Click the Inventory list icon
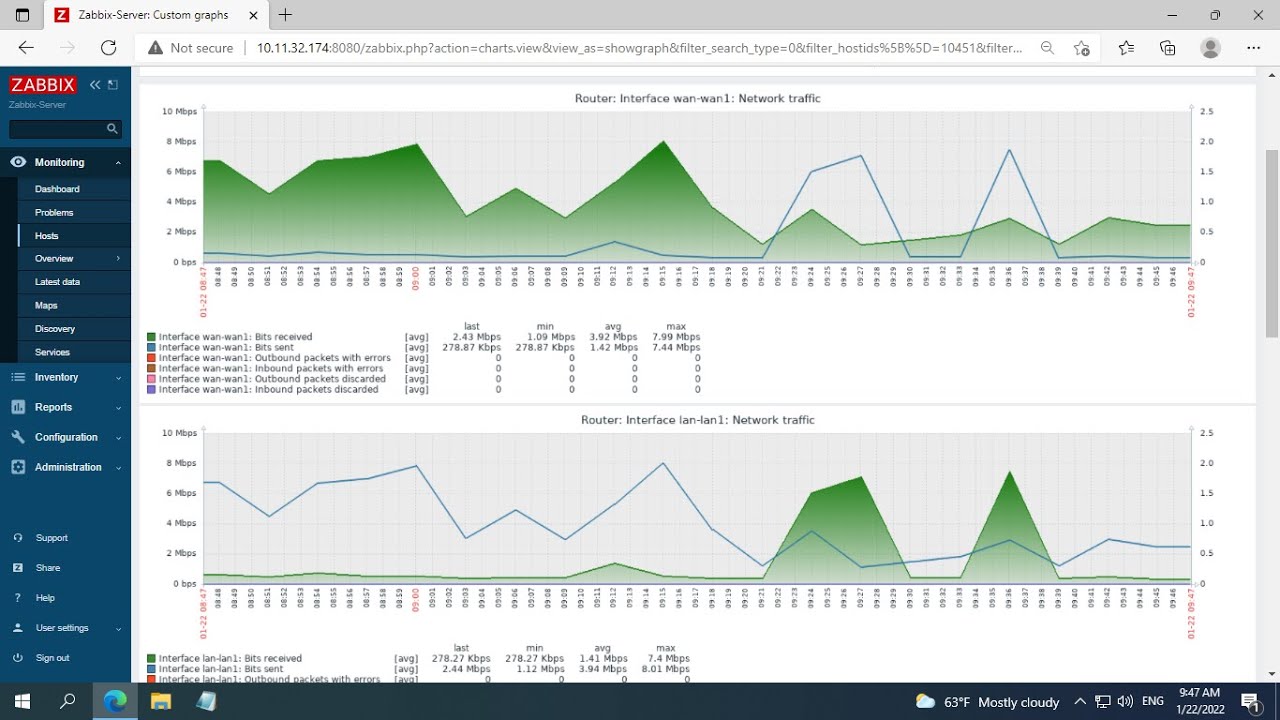Screen dimensions: 1280x720 [18, 377]
